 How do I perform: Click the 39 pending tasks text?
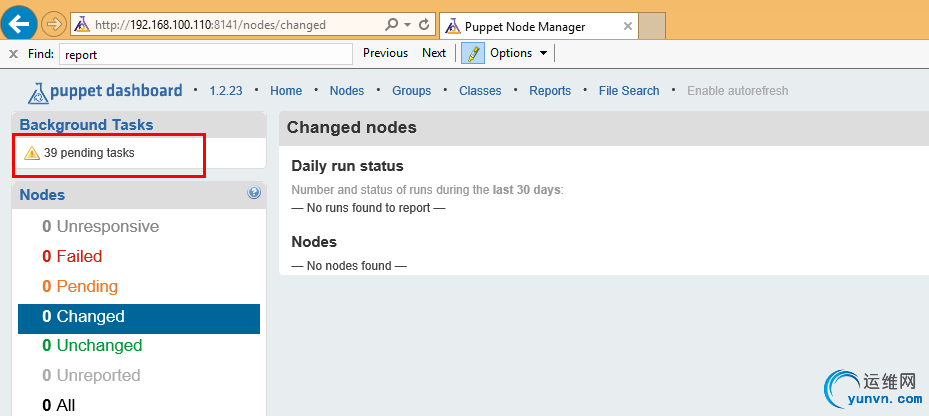(x=89, y=153)
